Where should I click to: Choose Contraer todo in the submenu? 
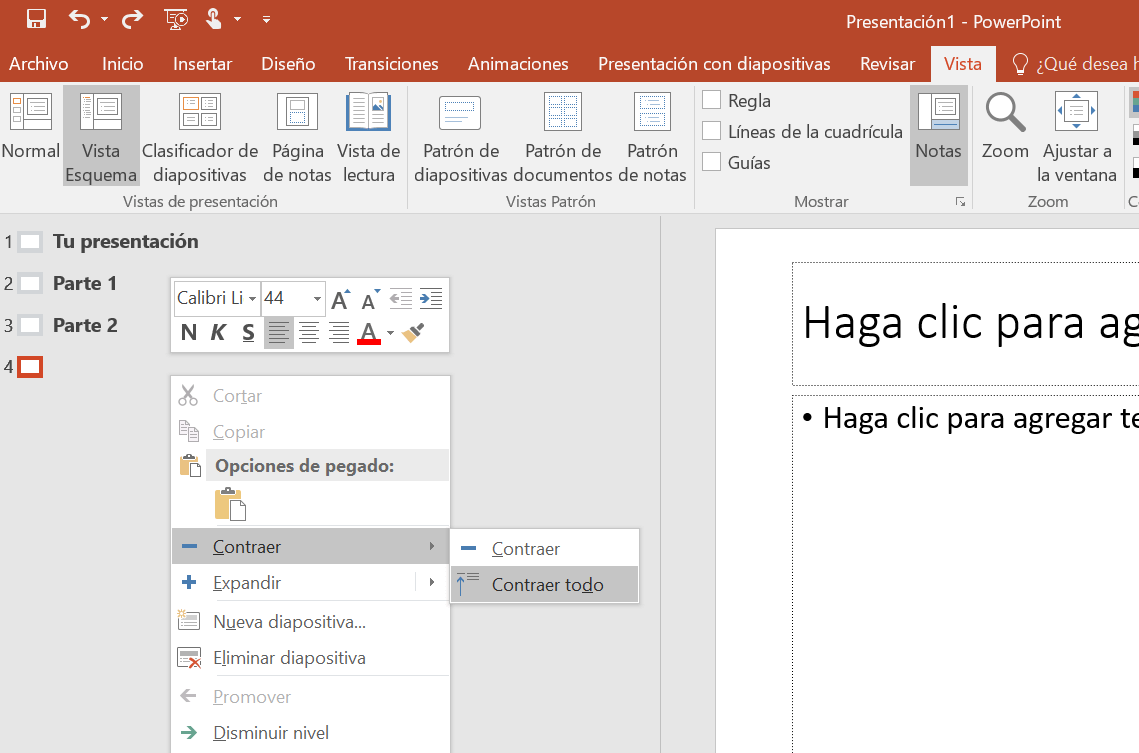544,585
